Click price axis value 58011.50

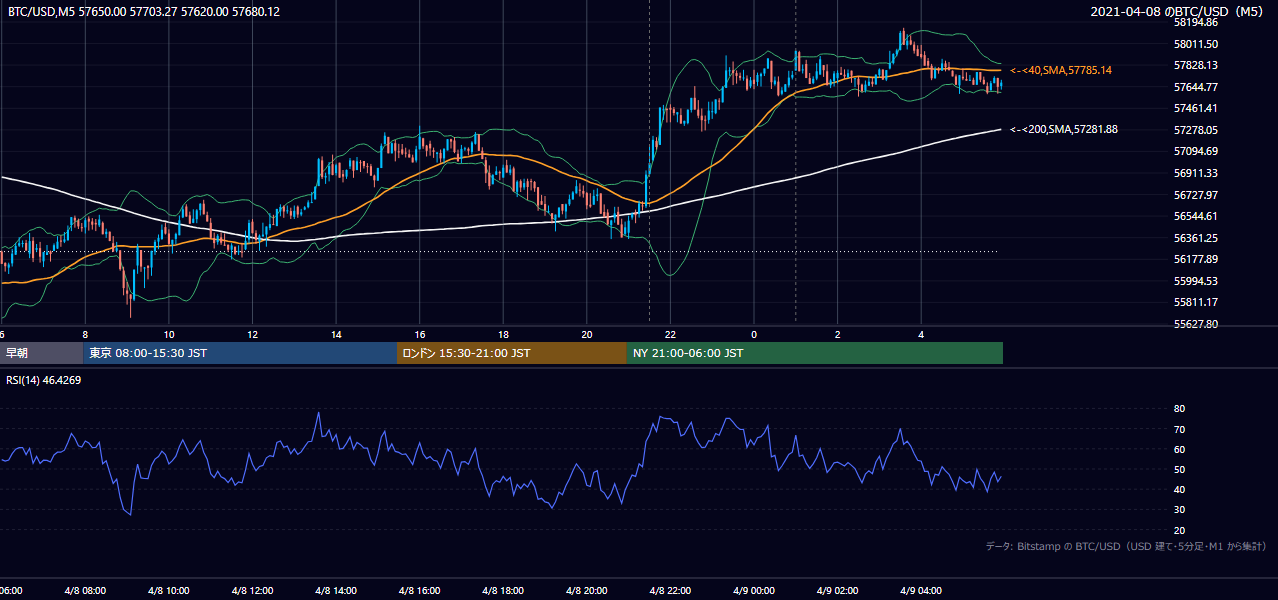click(x=1196, y=44)
